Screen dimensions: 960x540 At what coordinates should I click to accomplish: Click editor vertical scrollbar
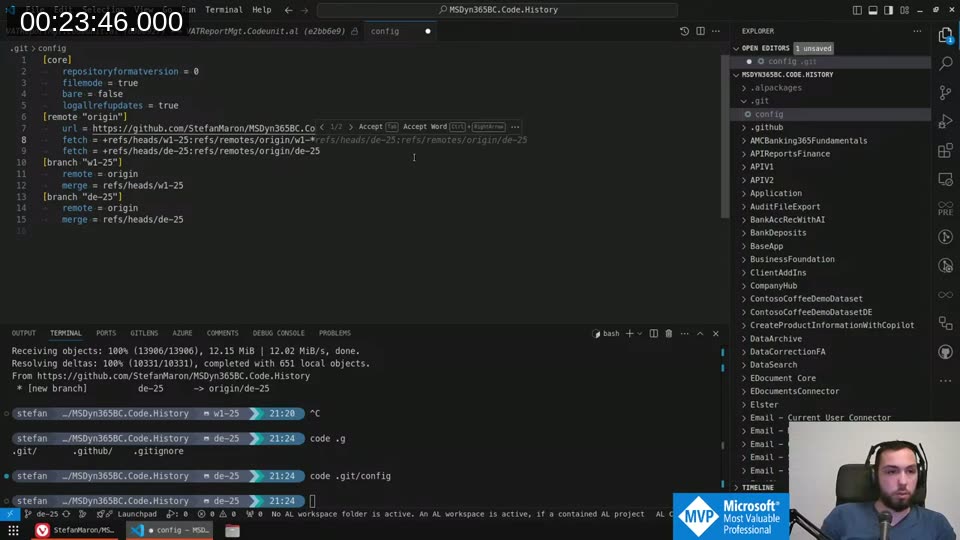[x=725, y=137]
